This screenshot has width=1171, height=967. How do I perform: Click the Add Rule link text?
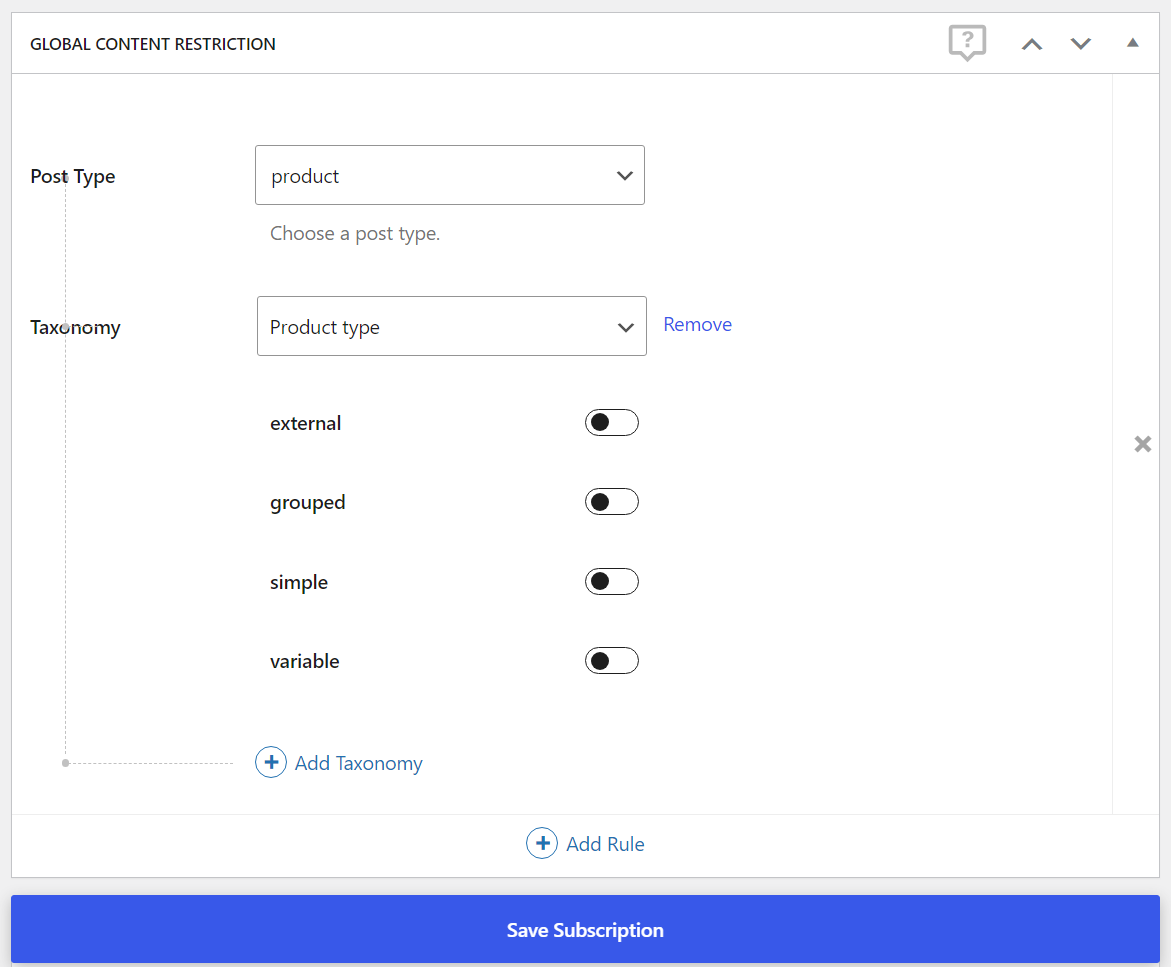point(605,844)
